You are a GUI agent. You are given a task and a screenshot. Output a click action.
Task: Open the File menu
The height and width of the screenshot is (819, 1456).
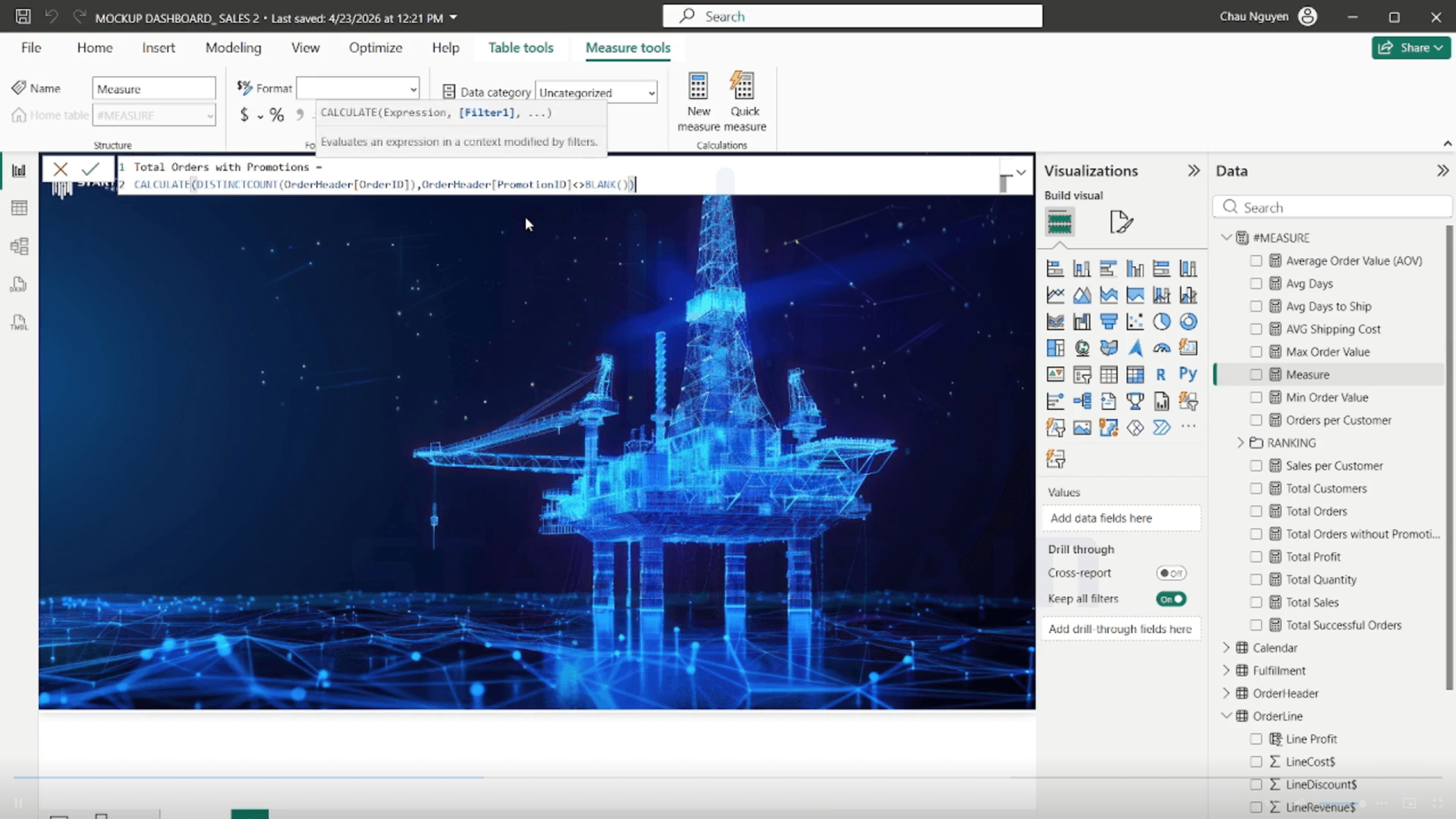pos(31,47)
